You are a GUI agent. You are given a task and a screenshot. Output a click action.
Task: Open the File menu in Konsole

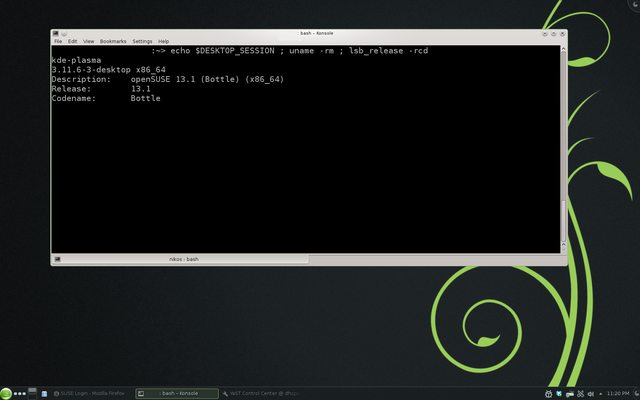point(58,41)
